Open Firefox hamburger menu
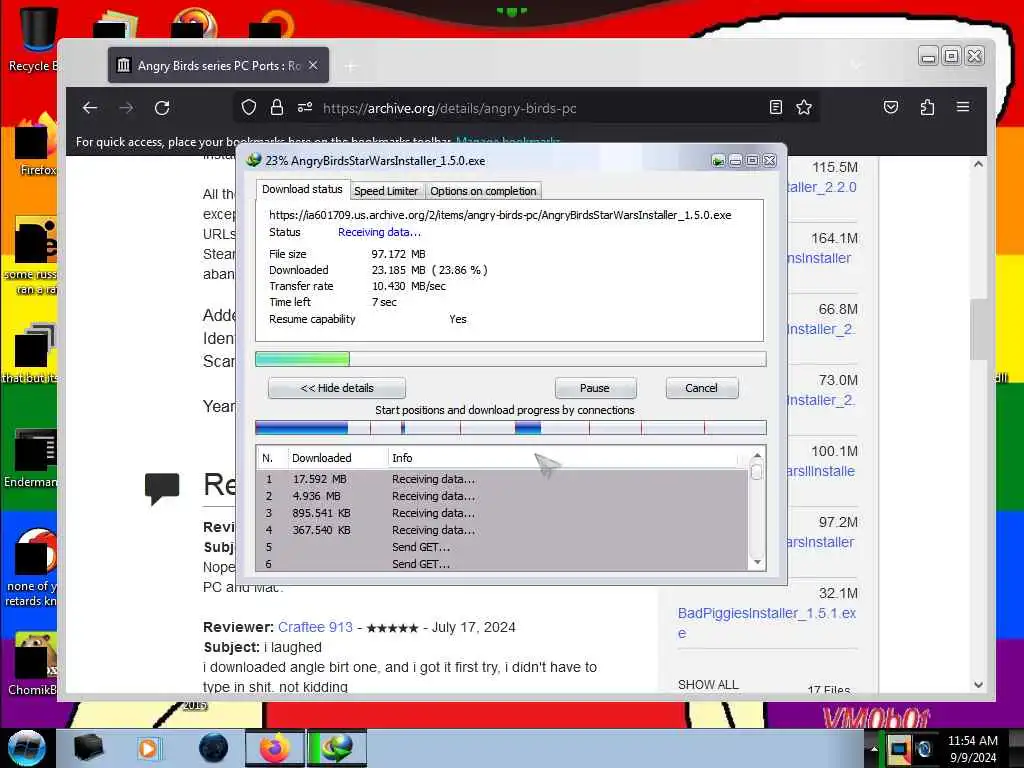This screenshot has width=1024, height=768. (963, 106)
